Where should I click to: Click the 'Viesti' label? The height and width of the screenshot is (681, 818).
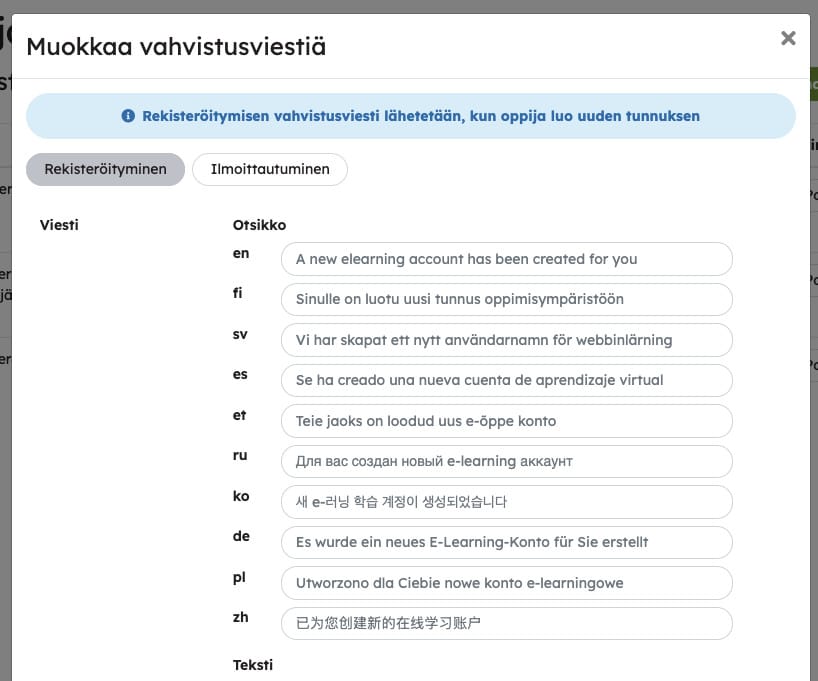tap(59, 225)
